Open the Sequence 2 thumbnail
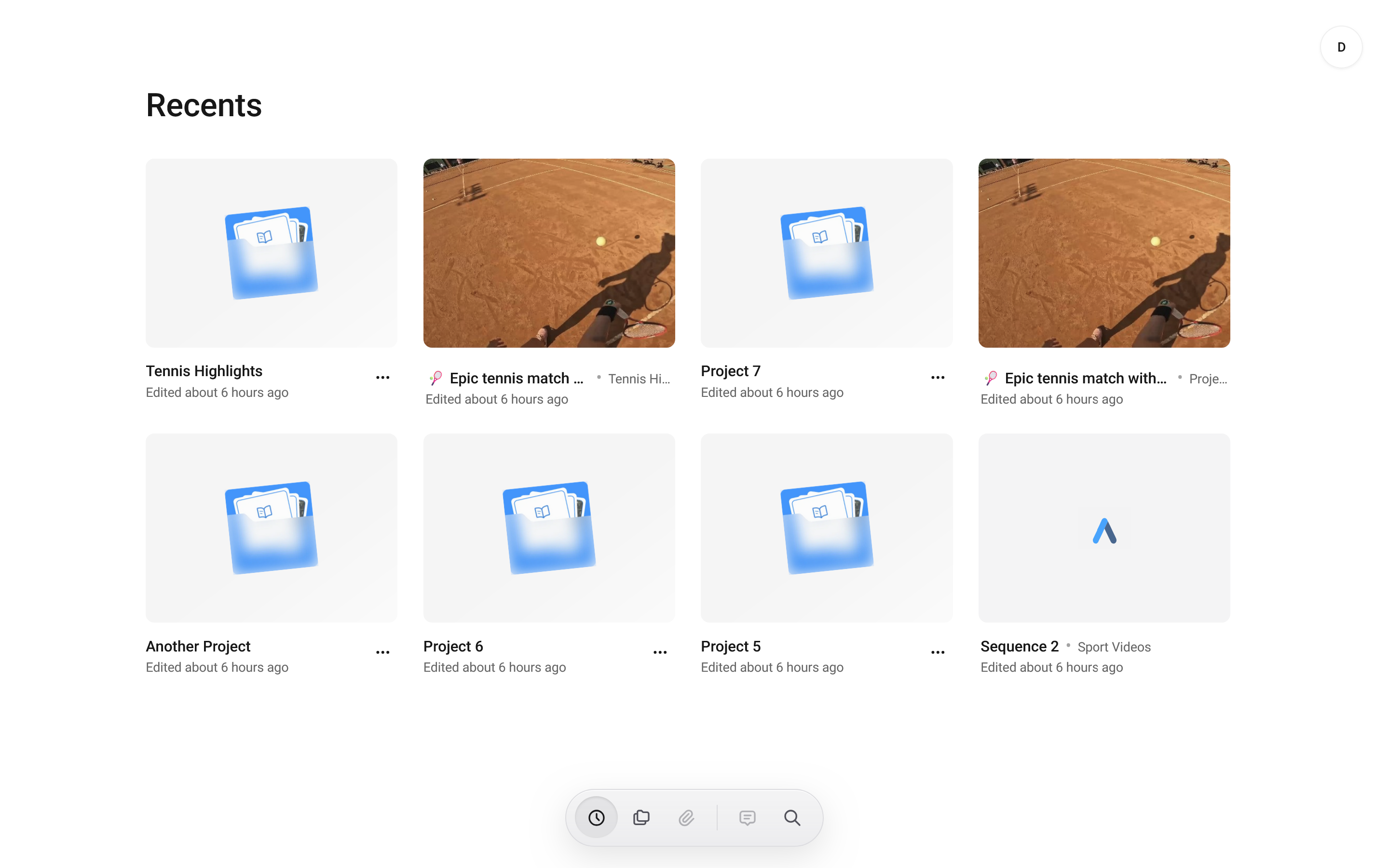 pyautogui.click(x=1104, y=528)
